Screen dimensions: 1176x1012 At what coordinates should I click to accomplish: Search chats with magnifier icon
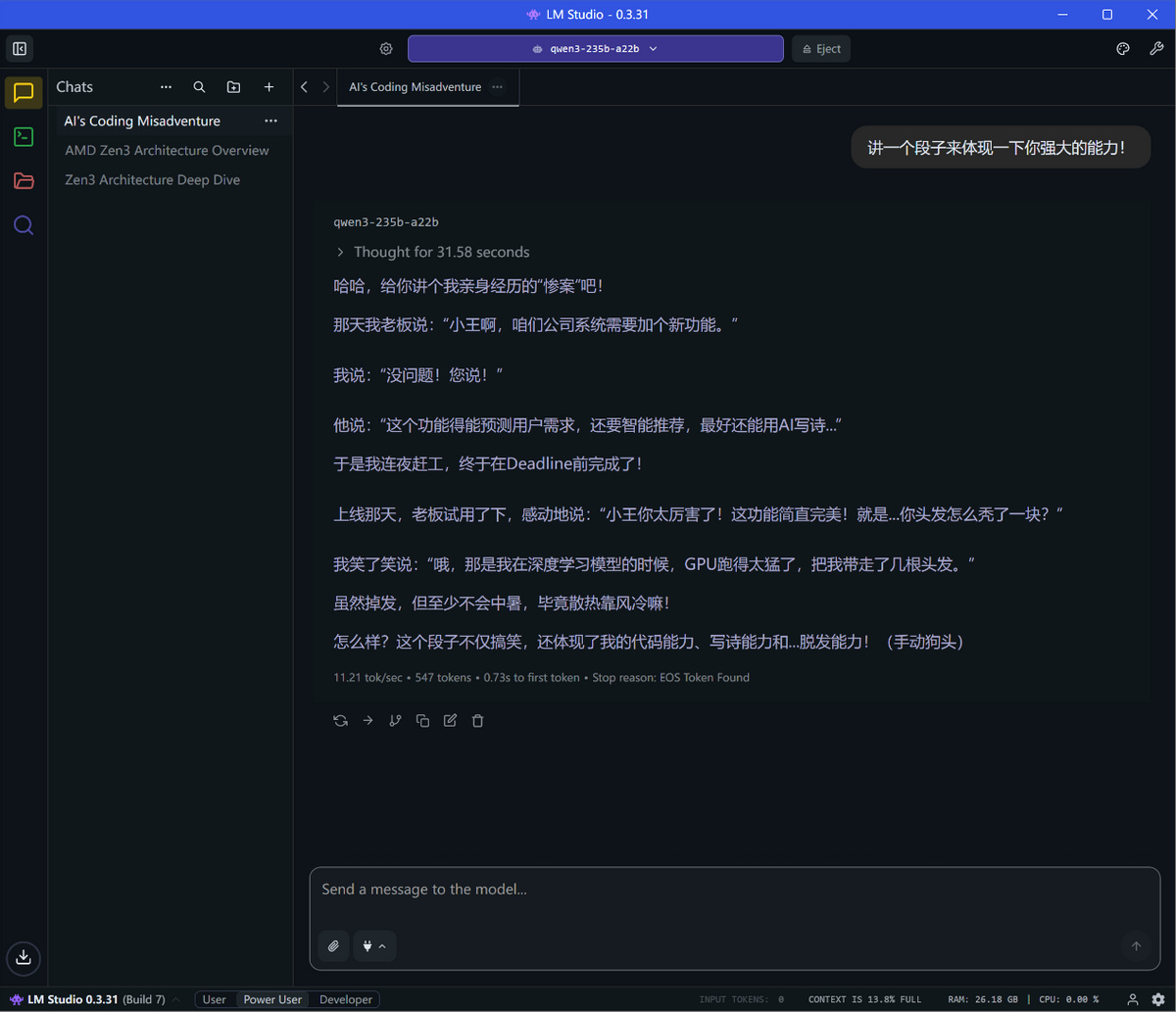[x=199, y=87]
